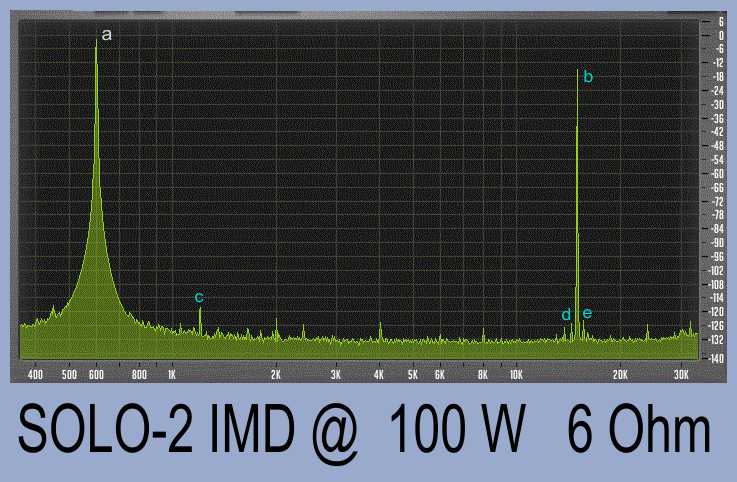Screen dimensions: 737x482
Task: Click the "-12" level scale label
Action: pos(717,63)
